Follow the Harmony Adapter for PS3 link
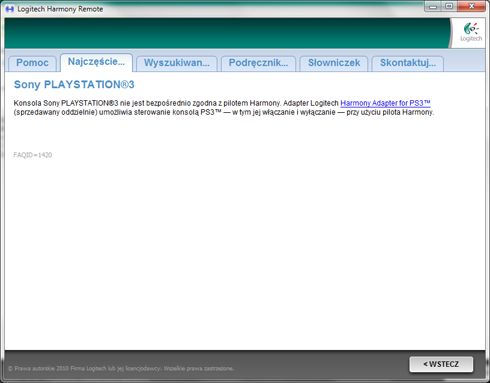 pos(385,103)
